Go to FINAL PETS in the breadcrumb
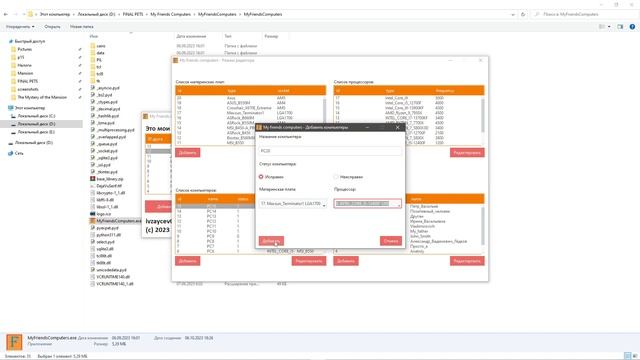640x360 pixels. click(133, 14)
